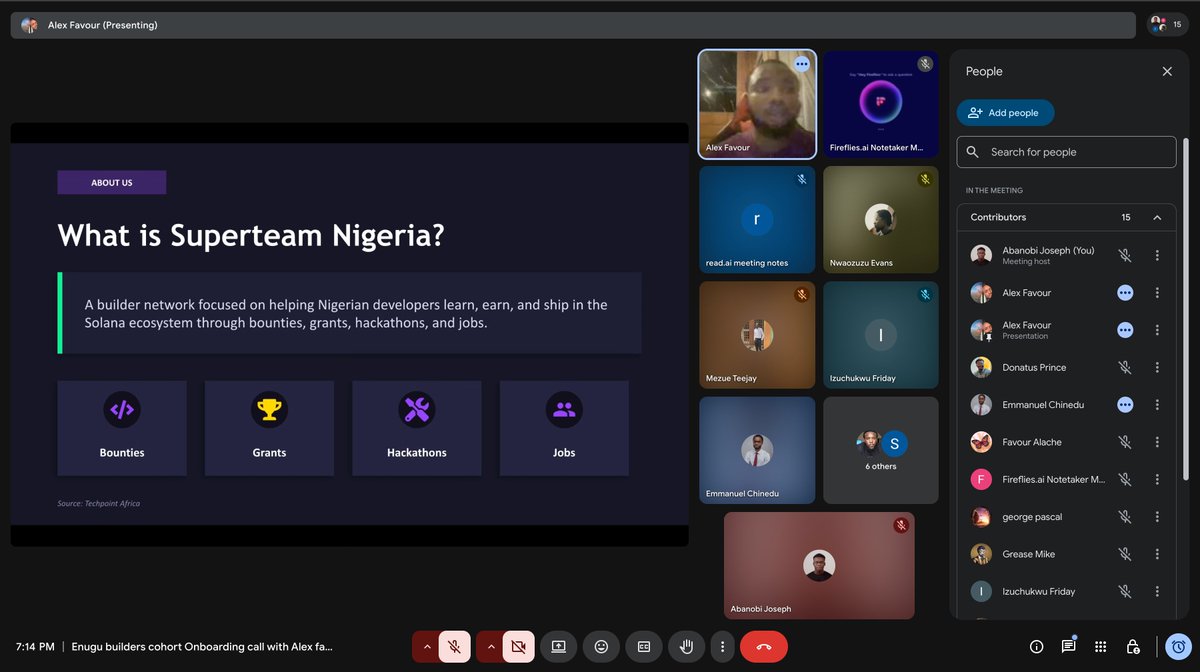Screen dimensions: 1200x672
Task: Open more options for Emmanuel Chinedu in list
Action: tap(1157, 405)
